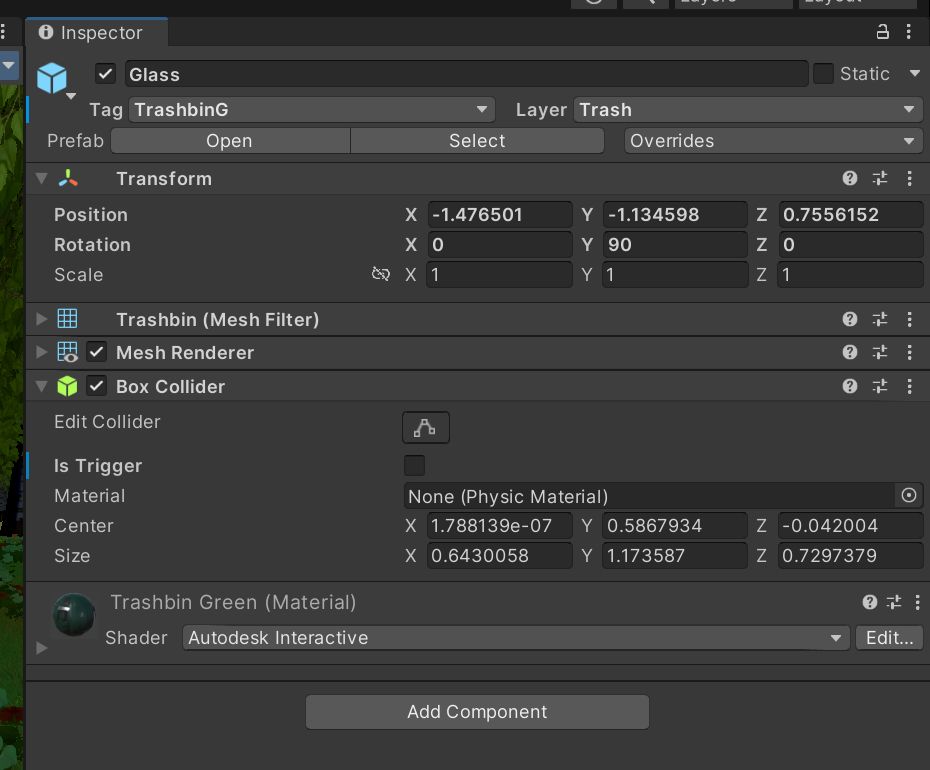Click the Collider Center X field
The height and width of the screenshot is (770, 930).
[x=499, y=526]
